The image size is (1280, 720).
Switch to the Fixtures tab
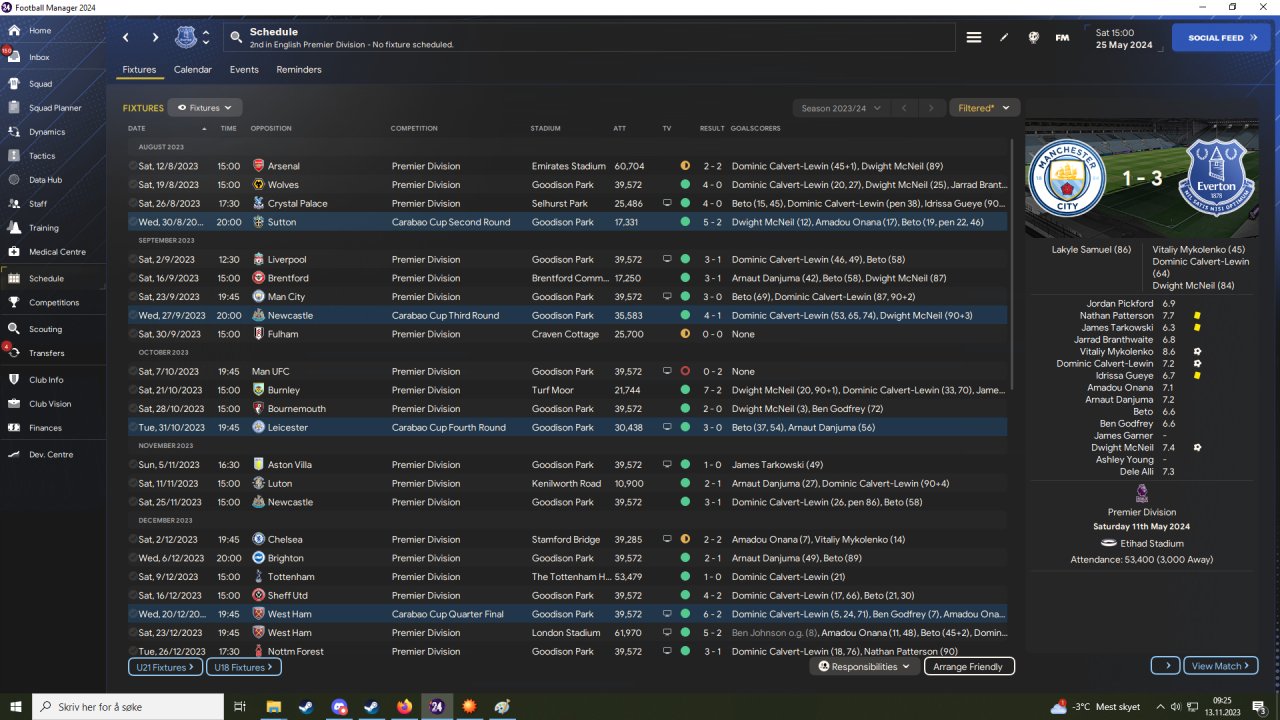139,70
